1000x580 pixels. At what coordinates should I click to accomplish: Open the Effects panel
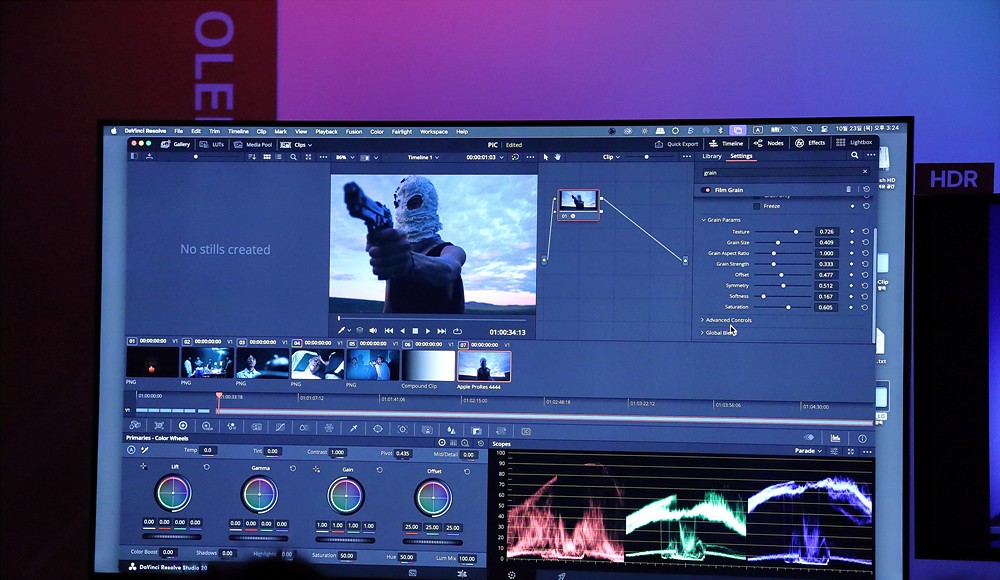pos(811,143)
